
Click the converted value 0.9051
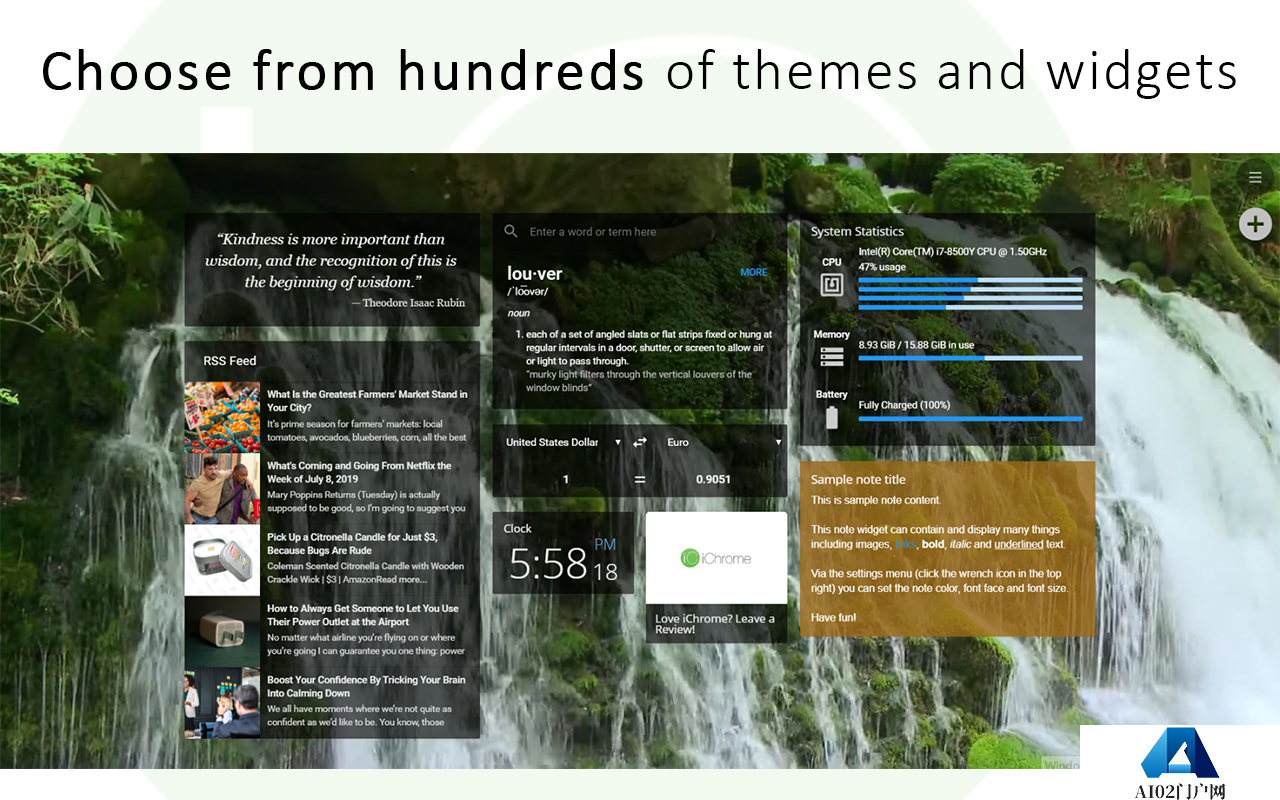coord(713,479)
